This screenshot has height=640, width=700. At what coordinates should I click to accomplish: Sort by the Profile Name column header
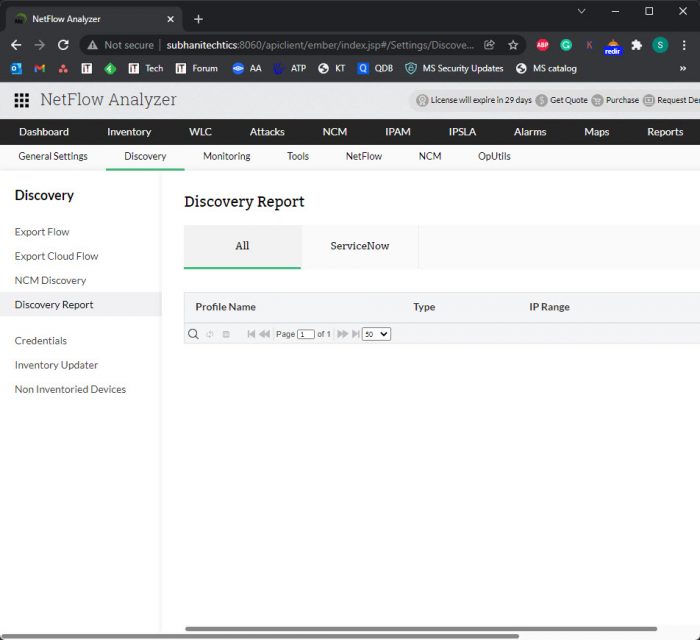[x=225, y=307]
